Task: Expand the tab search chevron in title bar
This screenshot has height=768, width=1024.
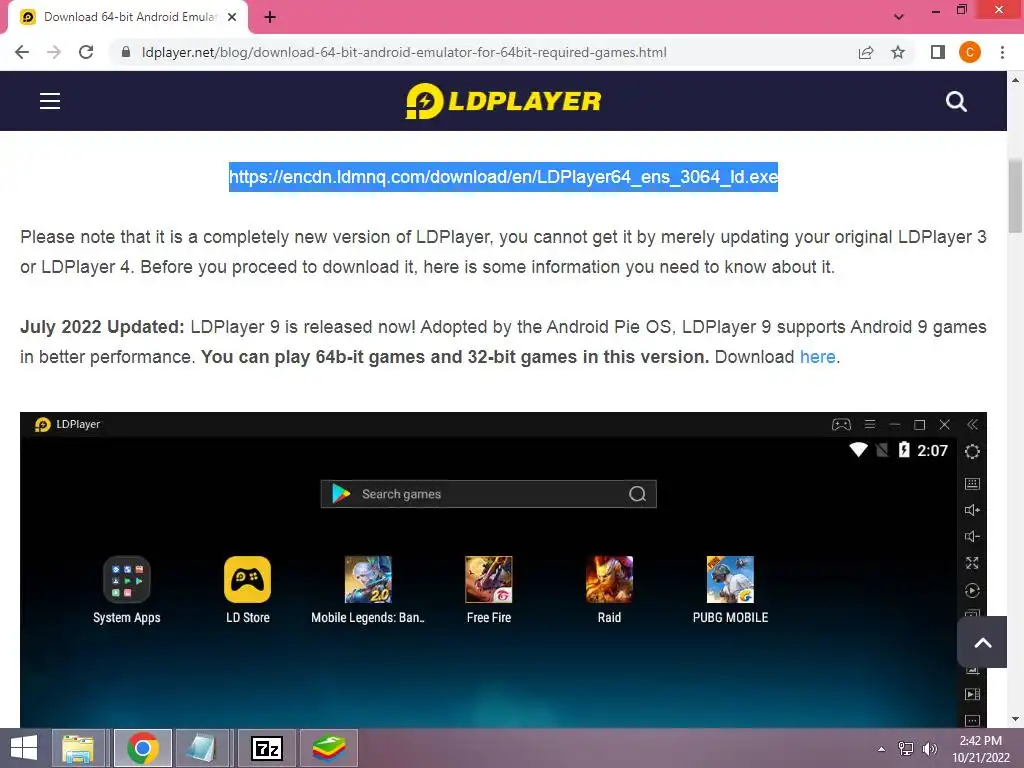Action: pyautogui.click(x=899, y=17)
